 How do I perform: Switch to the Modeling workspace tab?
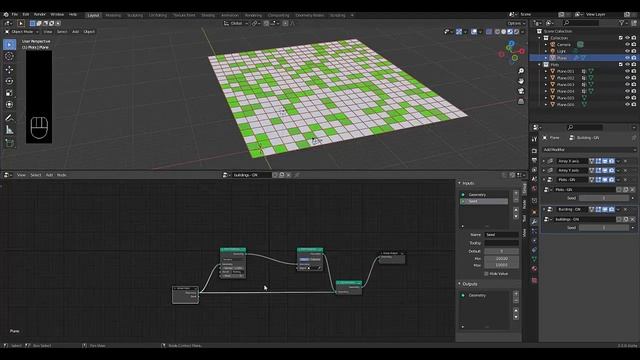coord(113,15)
